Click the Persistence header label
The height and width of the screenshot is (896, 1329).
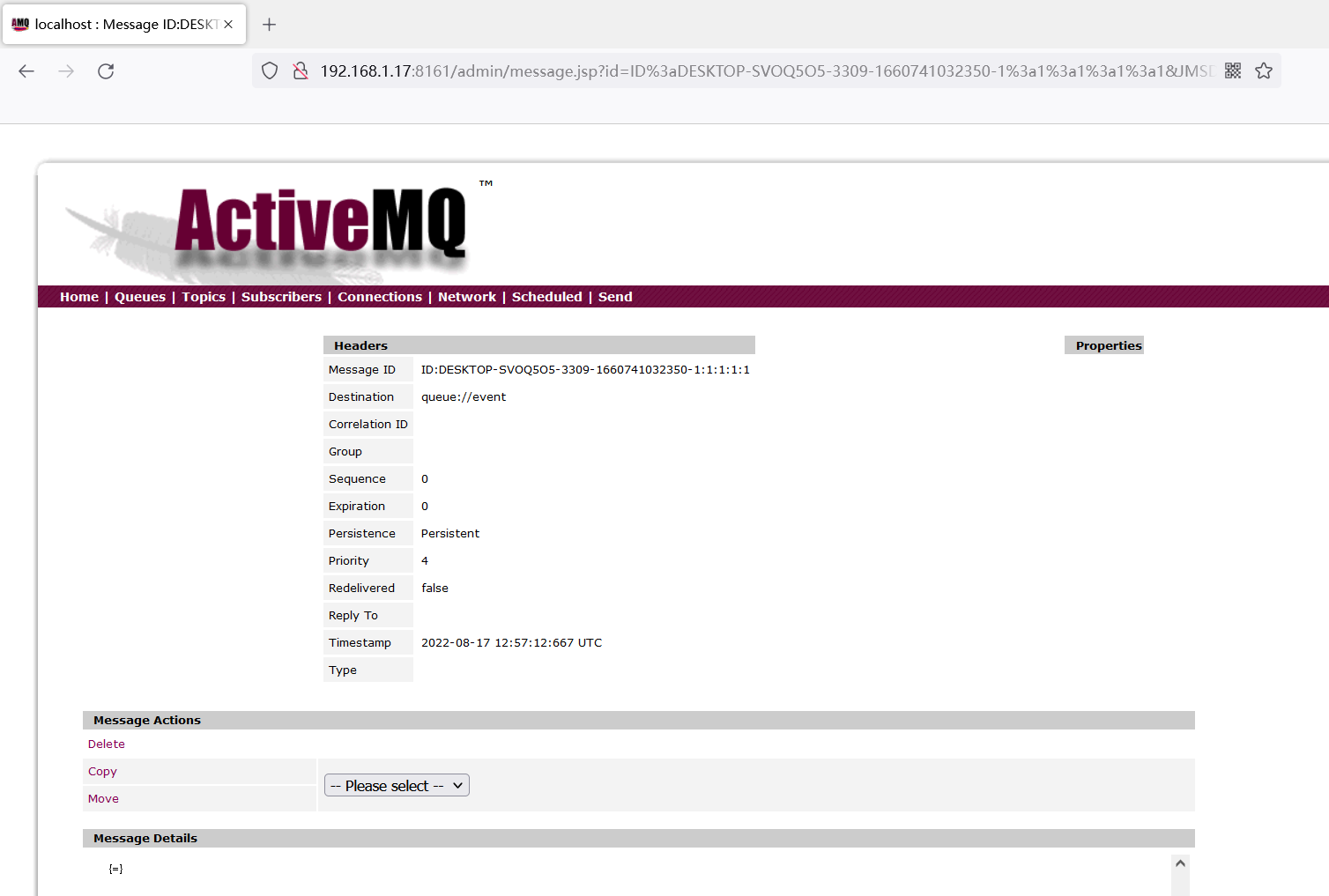tap(362, 534)
